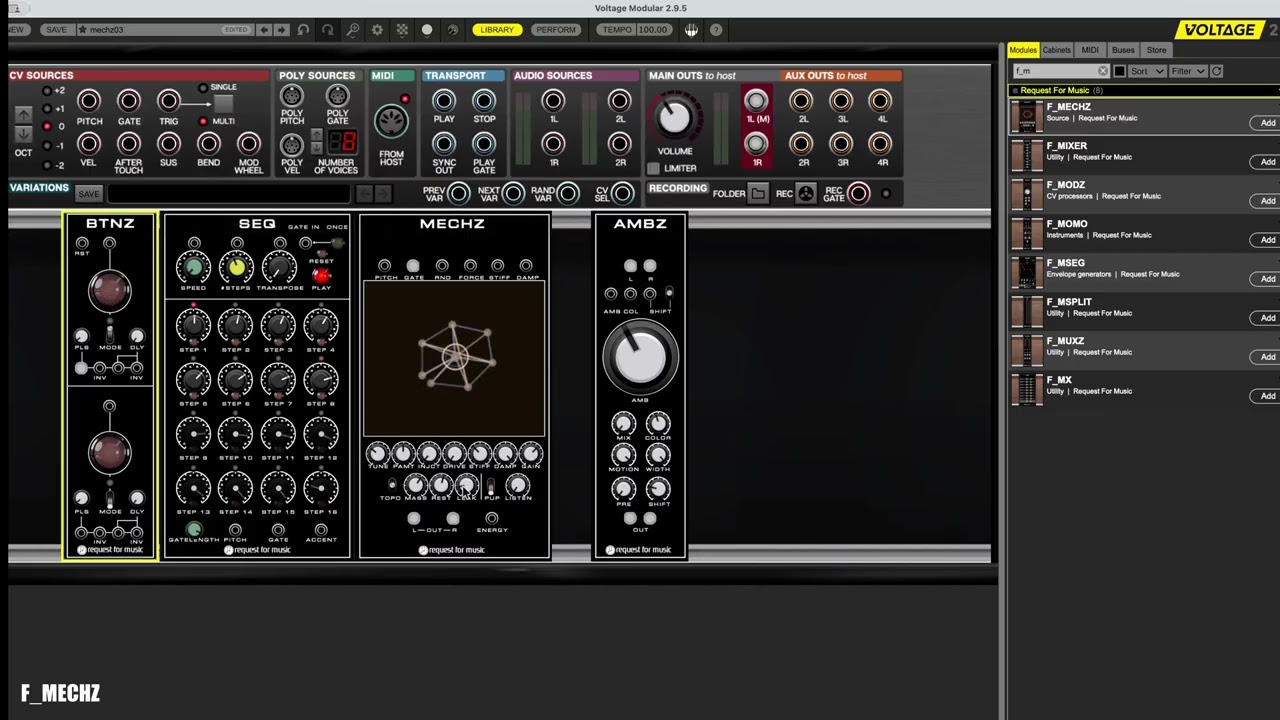Click the variations SAVE button

pos(89,194)
